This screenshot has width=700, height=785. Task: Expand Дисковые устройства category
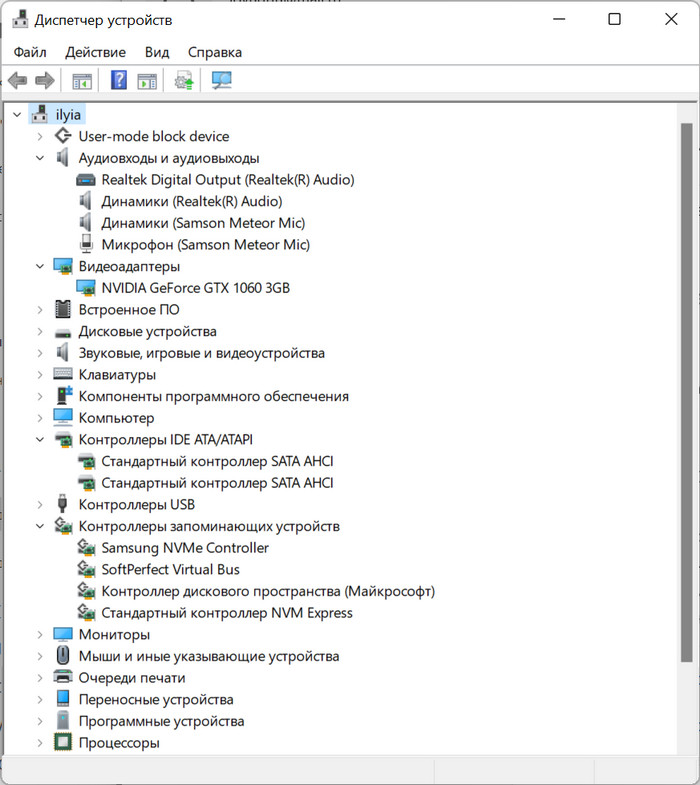(x=40, y=331)
